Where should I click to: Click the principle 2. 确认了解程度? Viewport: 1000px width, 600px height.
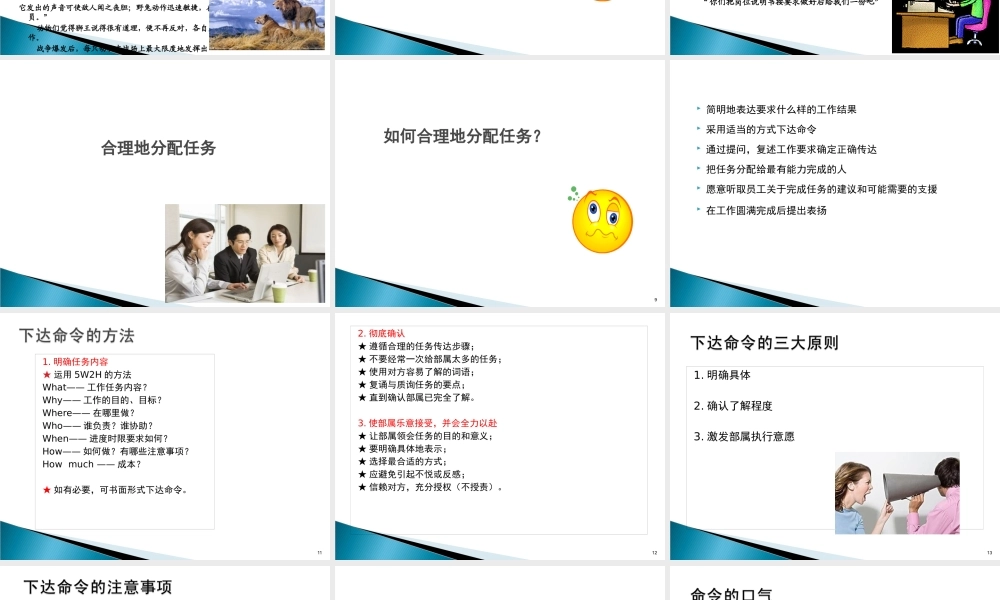click(x=733, y=406)
